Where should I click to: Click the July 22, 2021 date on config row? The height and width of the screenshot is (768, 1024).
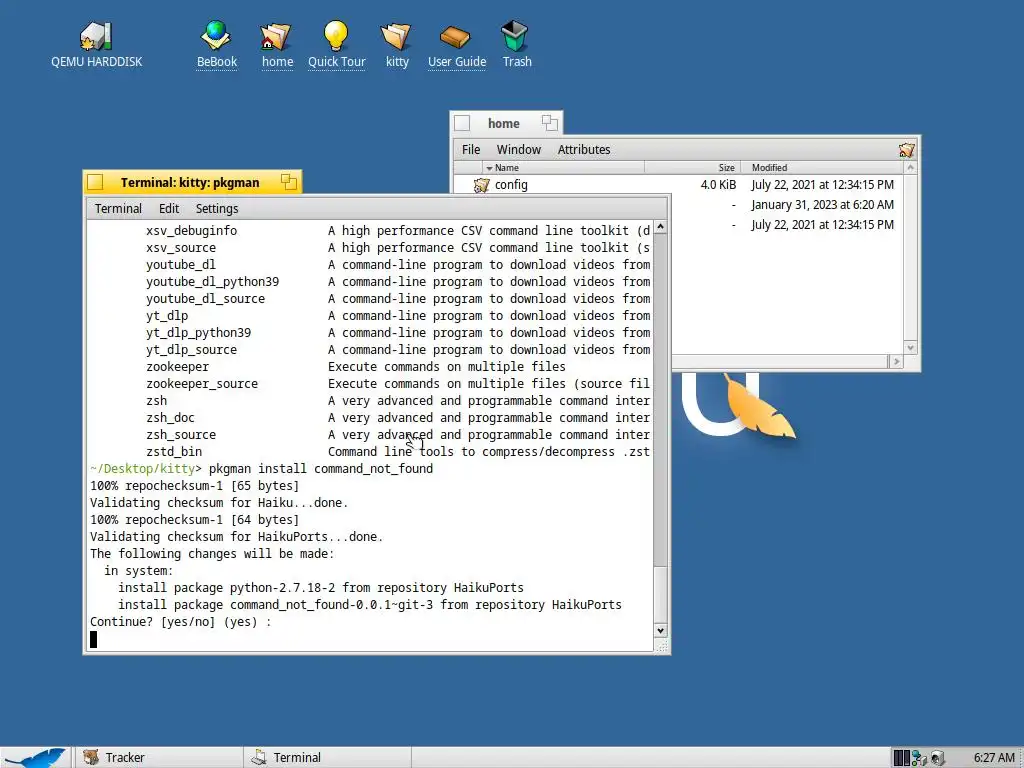point(822,185)
